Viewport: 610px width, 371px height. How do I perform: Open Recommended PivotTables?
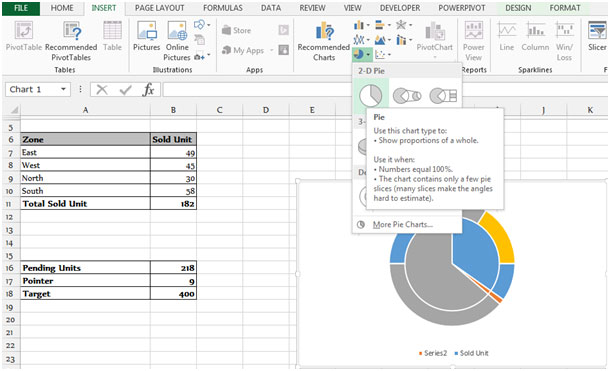coord(71,41)
